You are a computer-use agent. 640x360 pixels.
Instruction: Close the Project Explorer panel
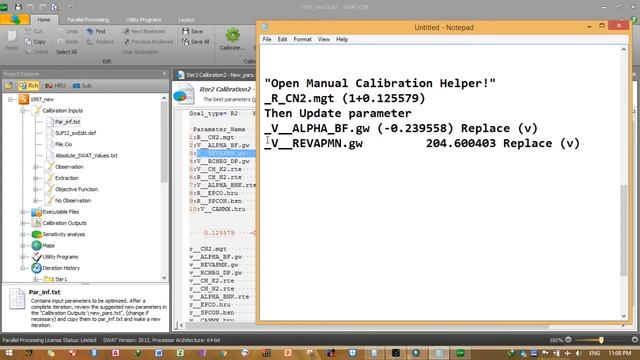(164, 74)
